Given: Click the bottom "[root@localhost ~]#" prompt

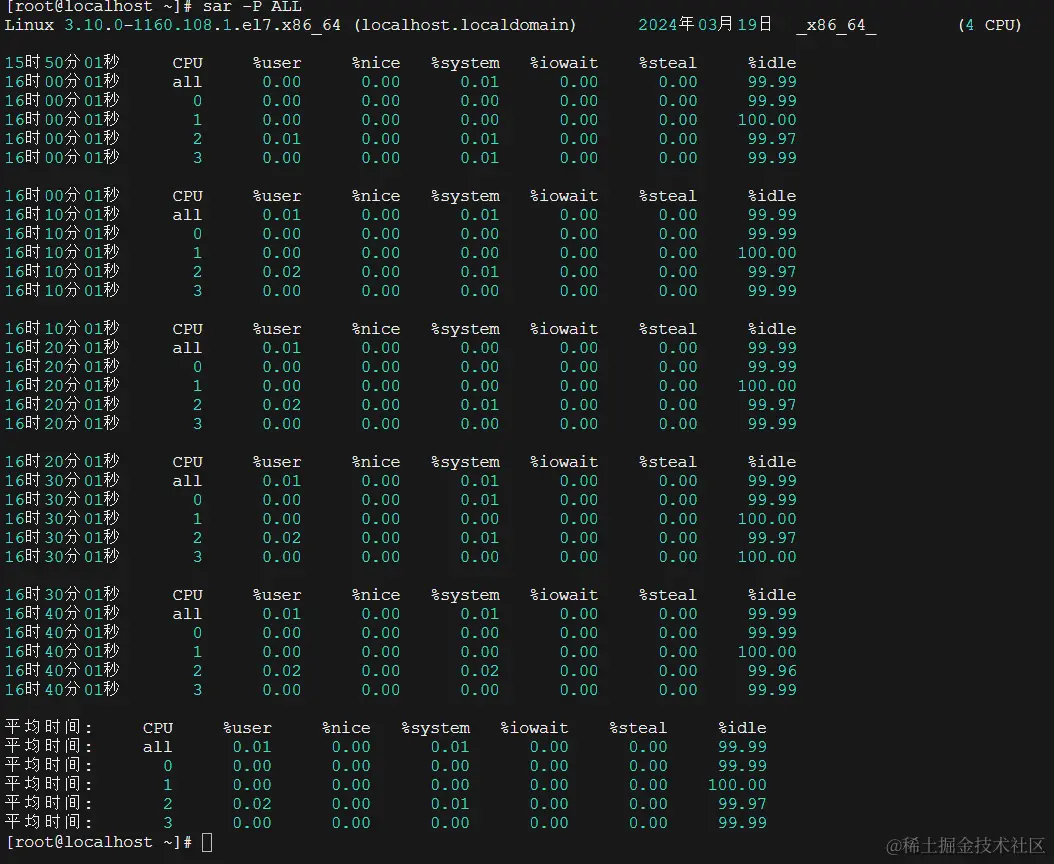Looking at the screenshot, I should pyautogui.click(x=99, y=842).
